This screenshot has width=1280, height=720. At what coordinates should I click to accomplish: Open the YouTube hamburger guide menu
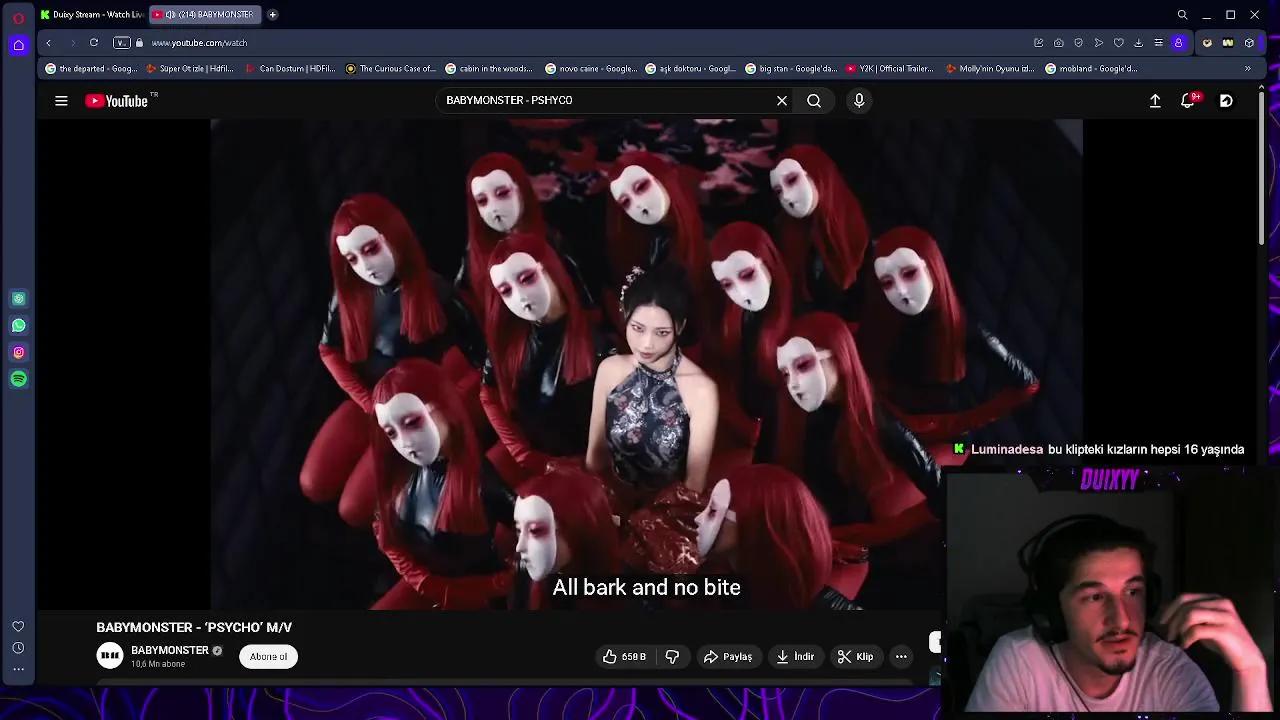click(61, 100)
